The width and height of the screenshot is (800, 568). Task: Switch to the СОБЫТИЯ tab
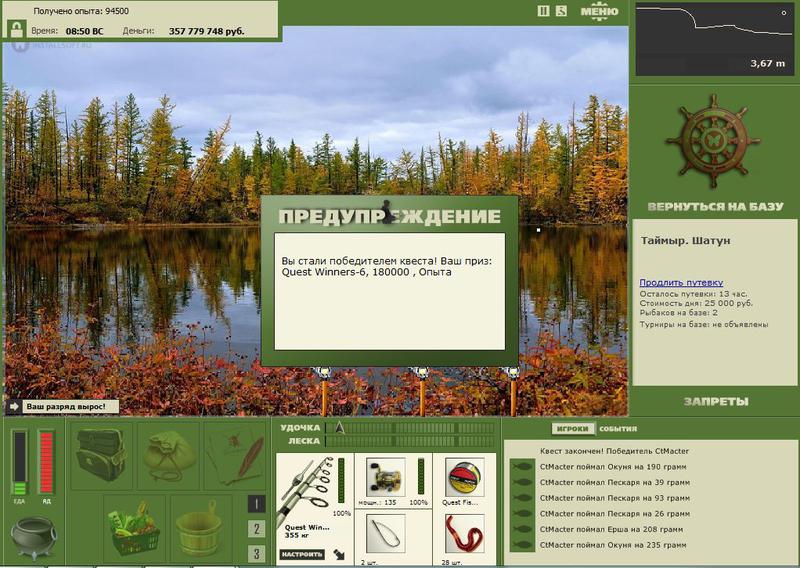point(618,429)
